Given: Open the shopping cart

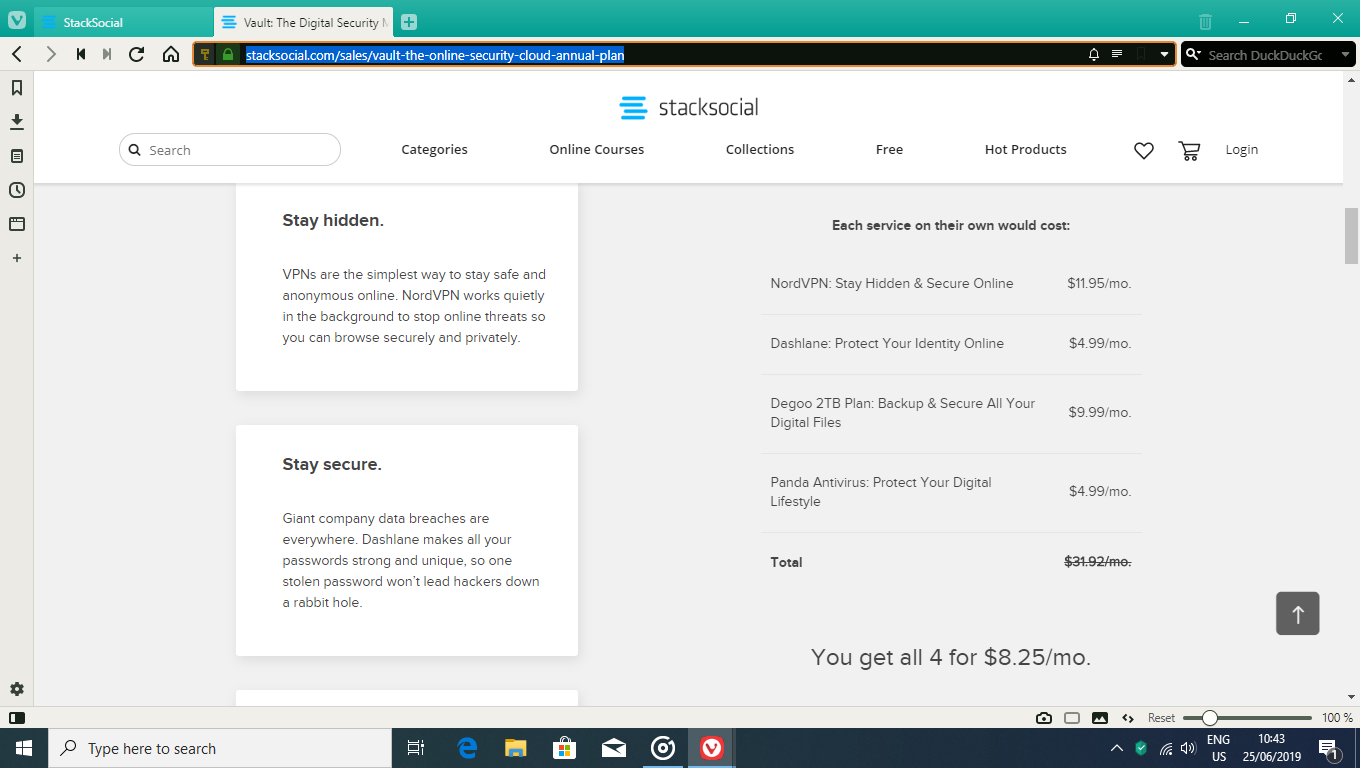Looking at the screenshot, I should tap(1189, 150).
